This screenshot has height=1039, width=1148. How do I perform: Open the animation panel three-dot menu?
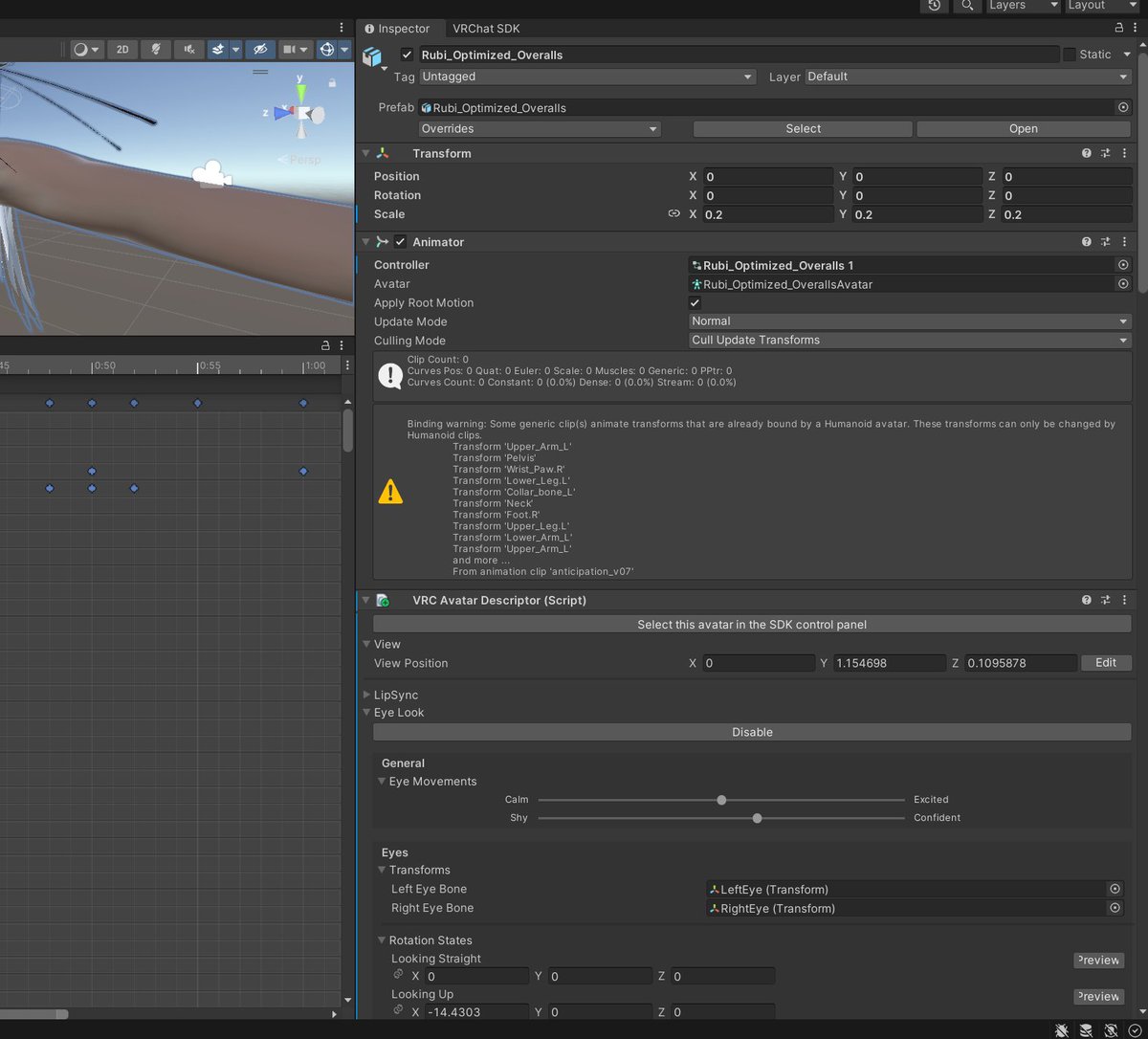(x=342, y=345)
